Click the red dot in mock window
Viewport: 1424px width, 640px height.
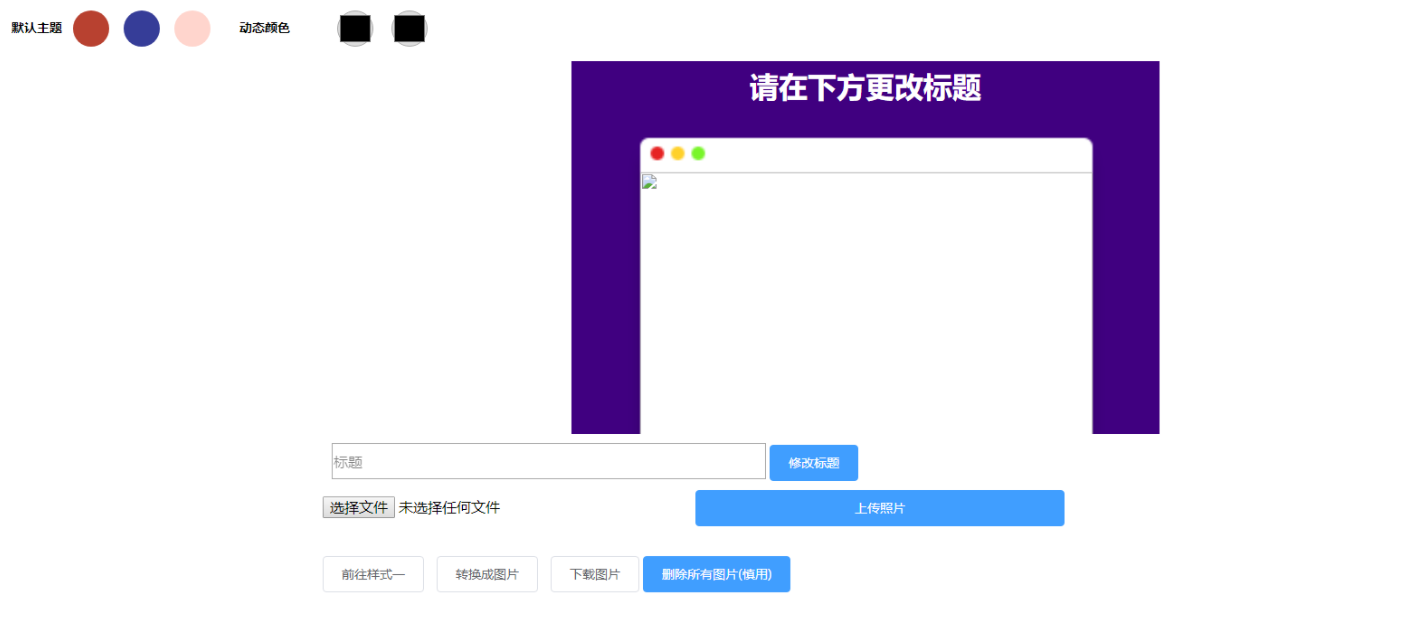point(657,153)
